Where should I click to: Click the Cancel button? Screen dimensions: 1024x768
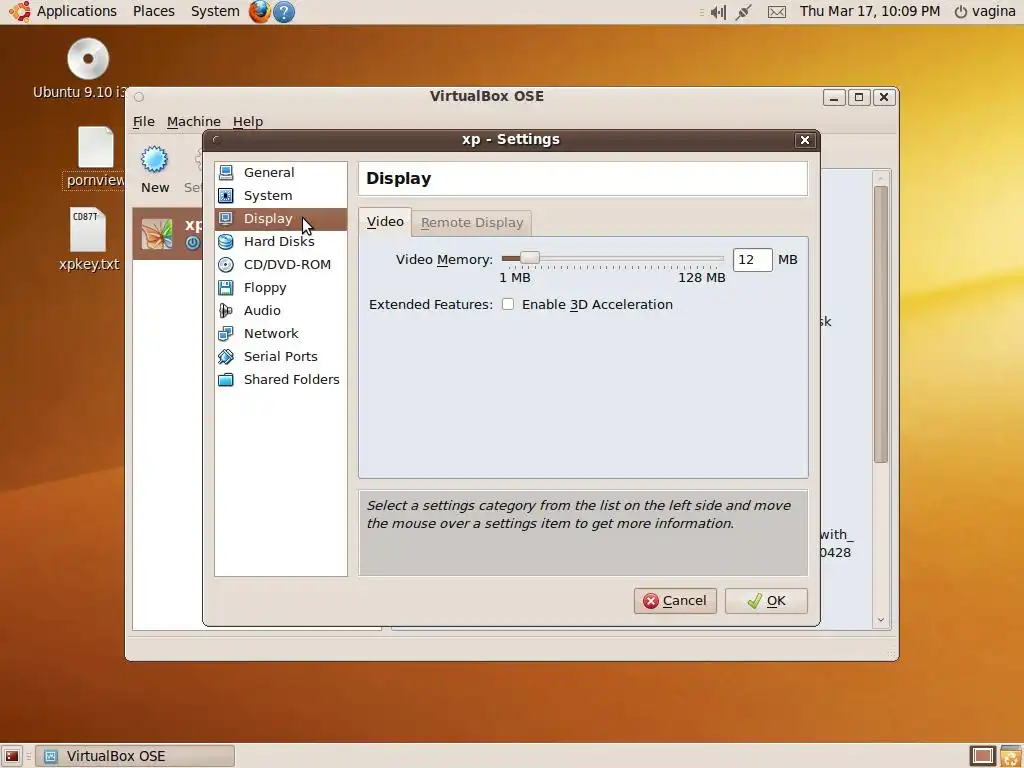point(675,601)
